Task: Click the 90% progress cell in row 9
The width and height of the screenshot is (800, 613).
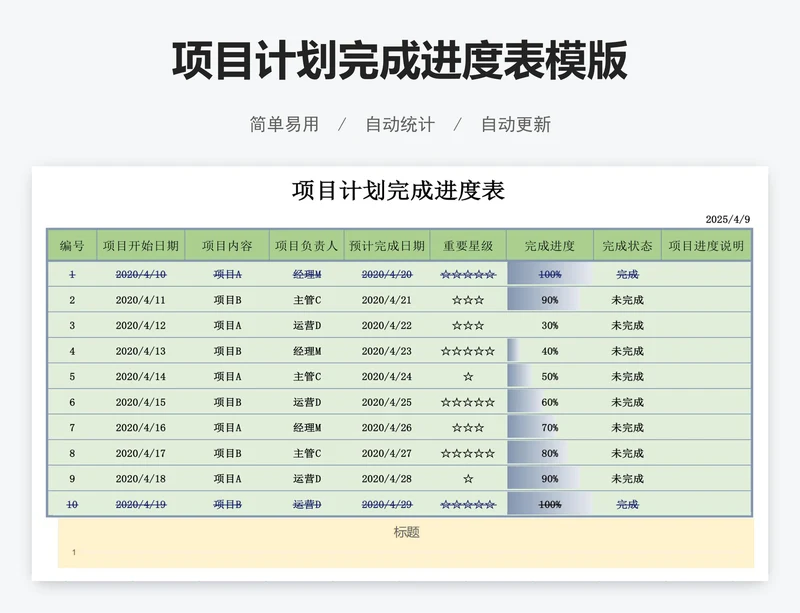Action: coord(550,479)
